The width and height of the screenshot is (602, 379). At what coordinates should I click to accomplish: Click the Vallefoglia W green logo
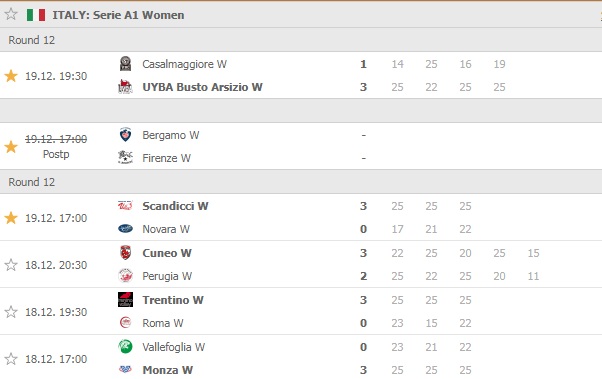coord(125,347)
